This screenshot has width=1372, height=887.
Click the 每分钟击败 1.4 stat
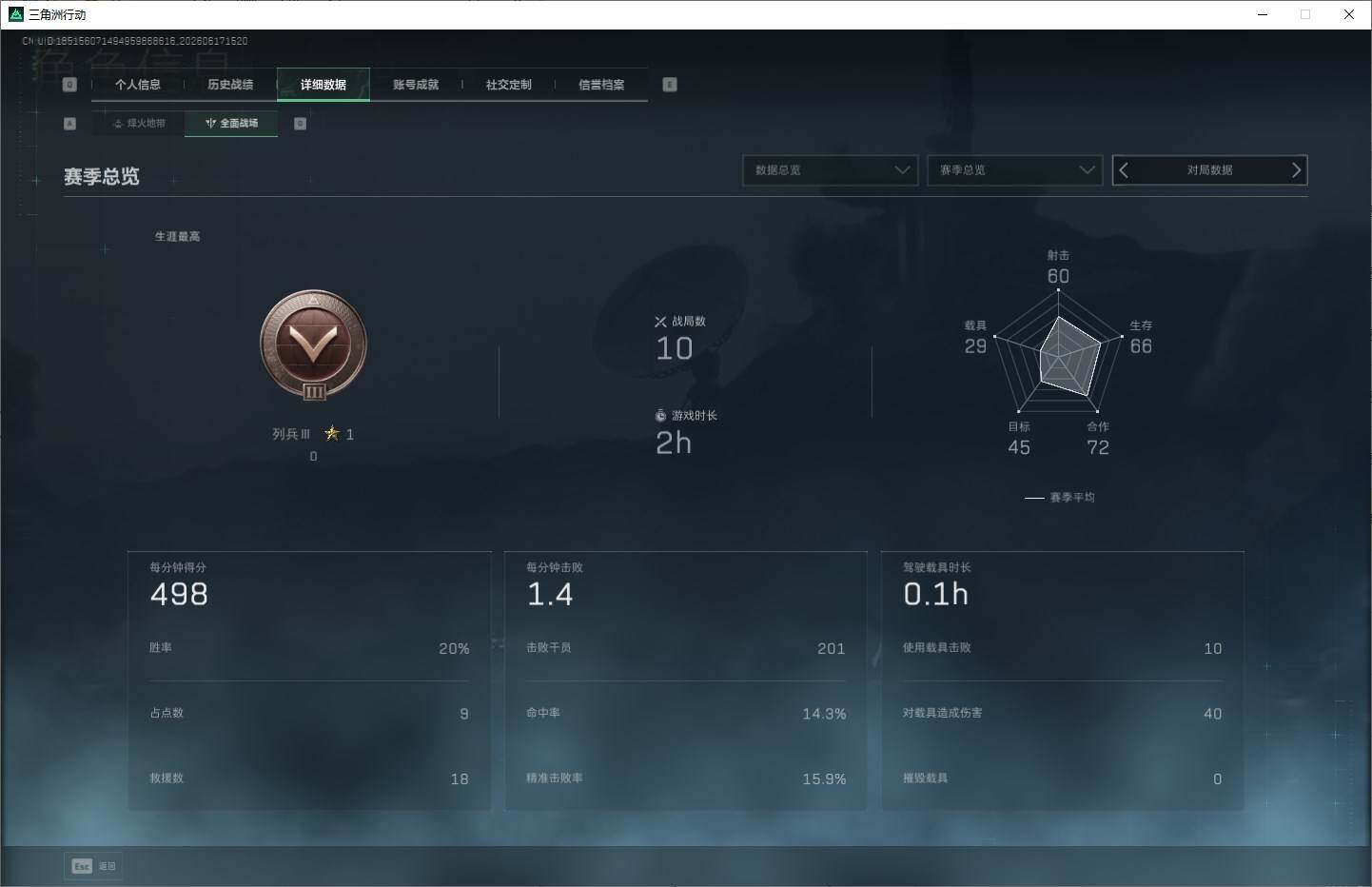click(x=555, y=584)
